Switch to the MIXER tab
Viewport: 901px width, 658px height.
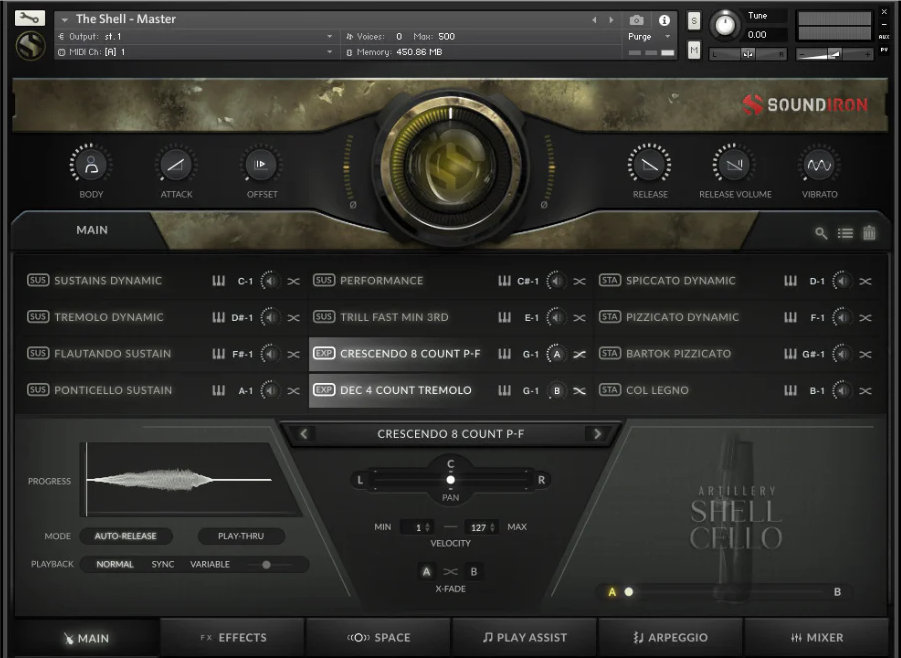[815, 637]
